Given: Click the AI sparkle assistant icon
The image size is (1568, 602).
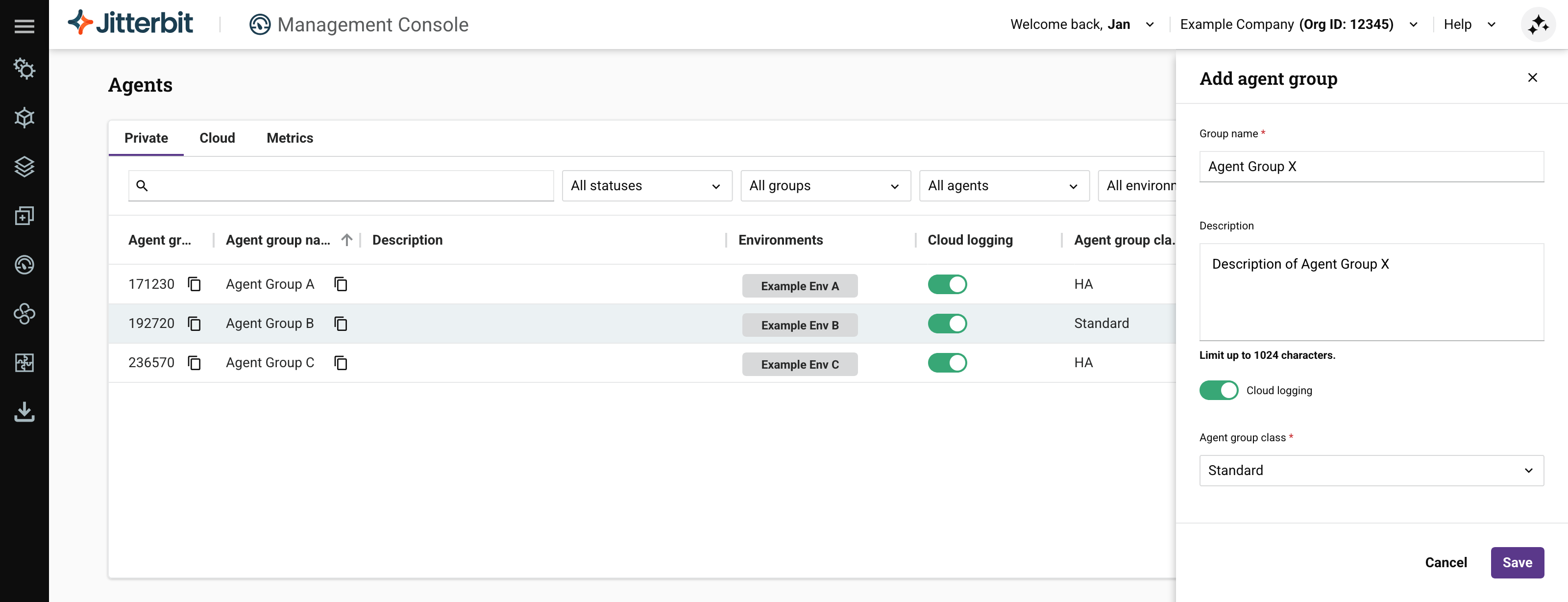Looking at the screenshot, I should tap(1538, 25).
